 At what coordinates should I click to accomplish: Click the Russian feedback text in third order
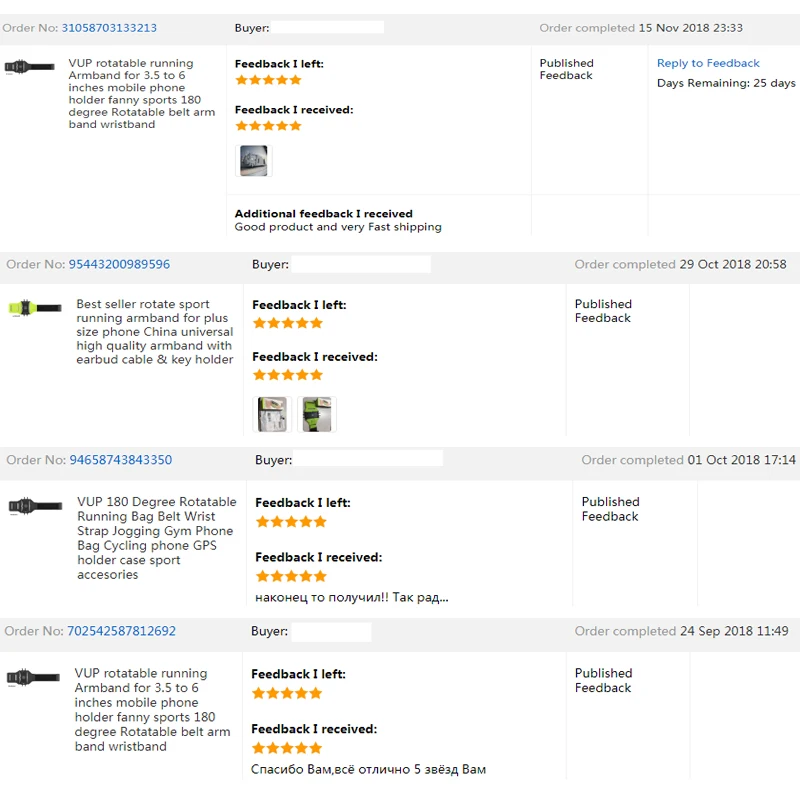(352, 597)
